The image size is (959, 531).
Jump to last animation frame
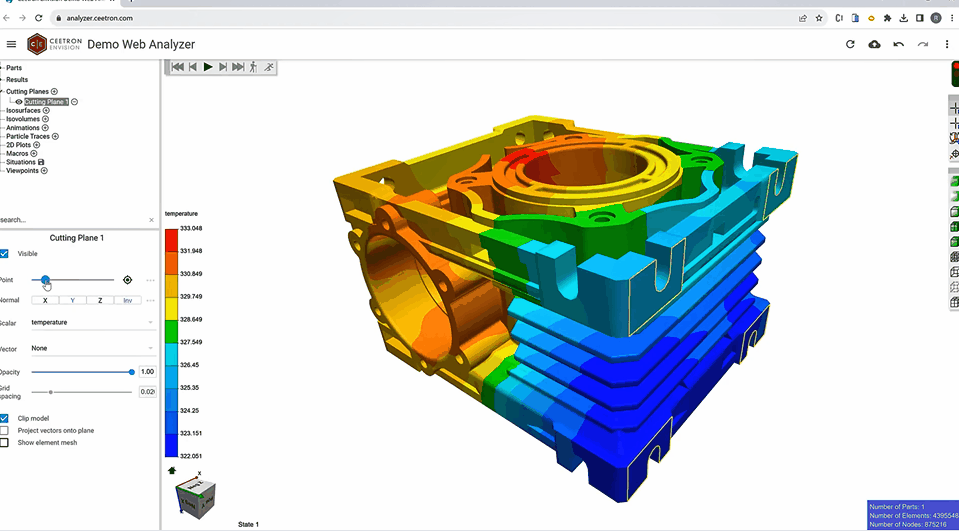click(x=238, y=67)
